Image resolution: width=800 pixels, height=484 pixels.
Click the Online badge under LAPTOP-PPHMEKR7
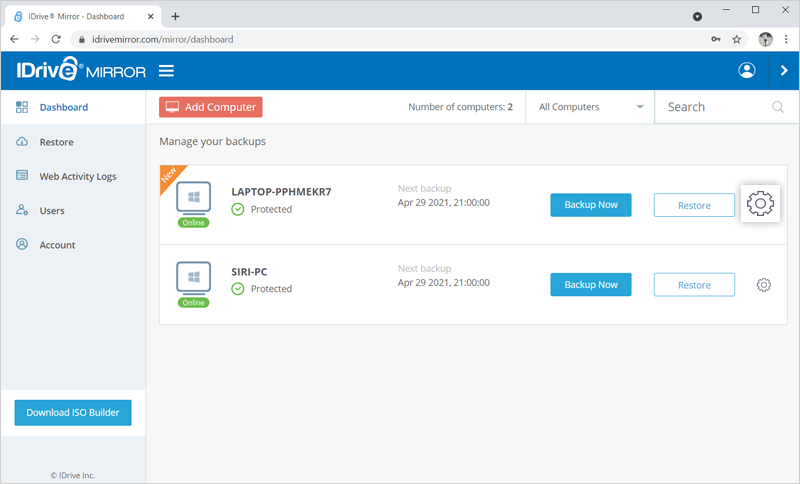193,222
